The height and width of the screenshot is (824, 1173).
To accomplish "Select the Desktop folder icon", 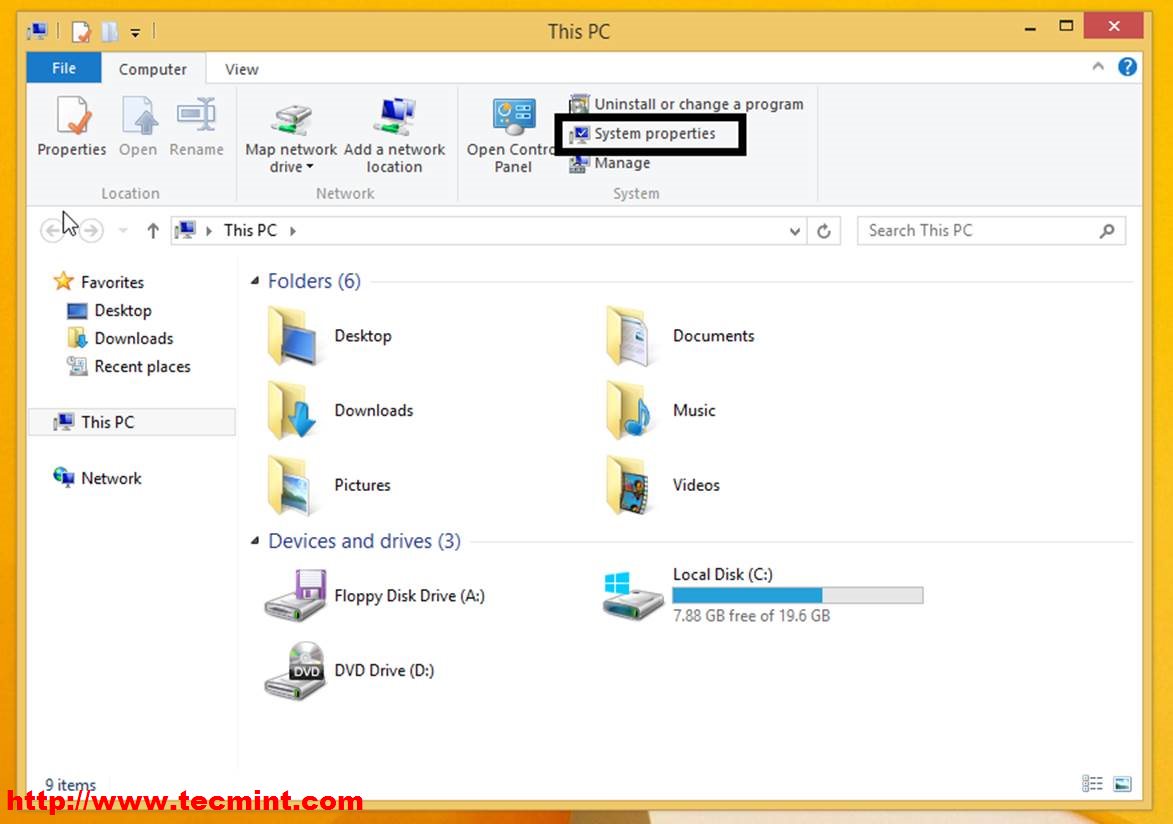I will pyautogui.click(x=295, y=336).
